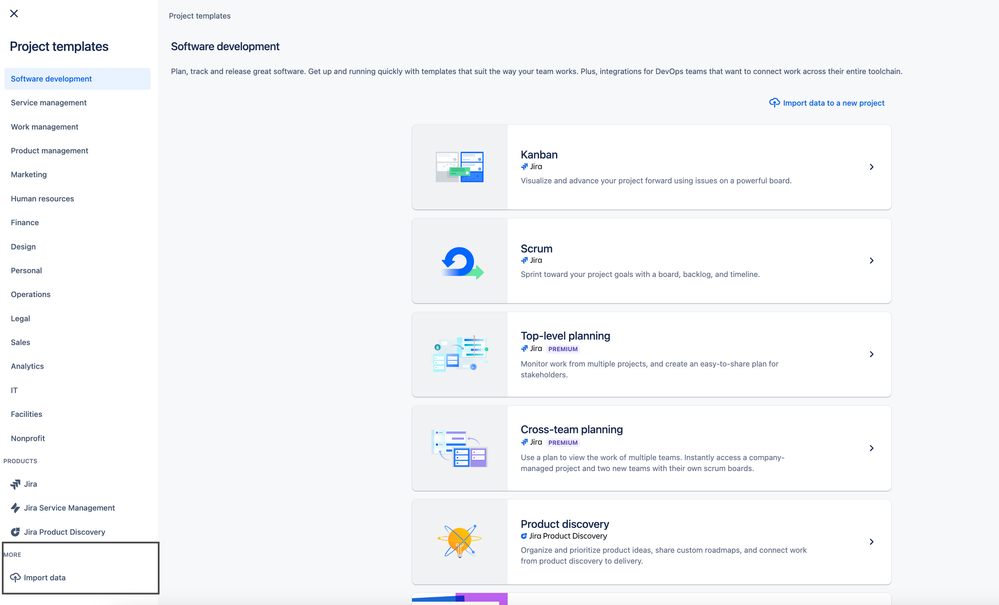This screenshot has height=605, width=999.
Task: Click Jira logo under Top-level planning title
Action: (x=531, y=348)
